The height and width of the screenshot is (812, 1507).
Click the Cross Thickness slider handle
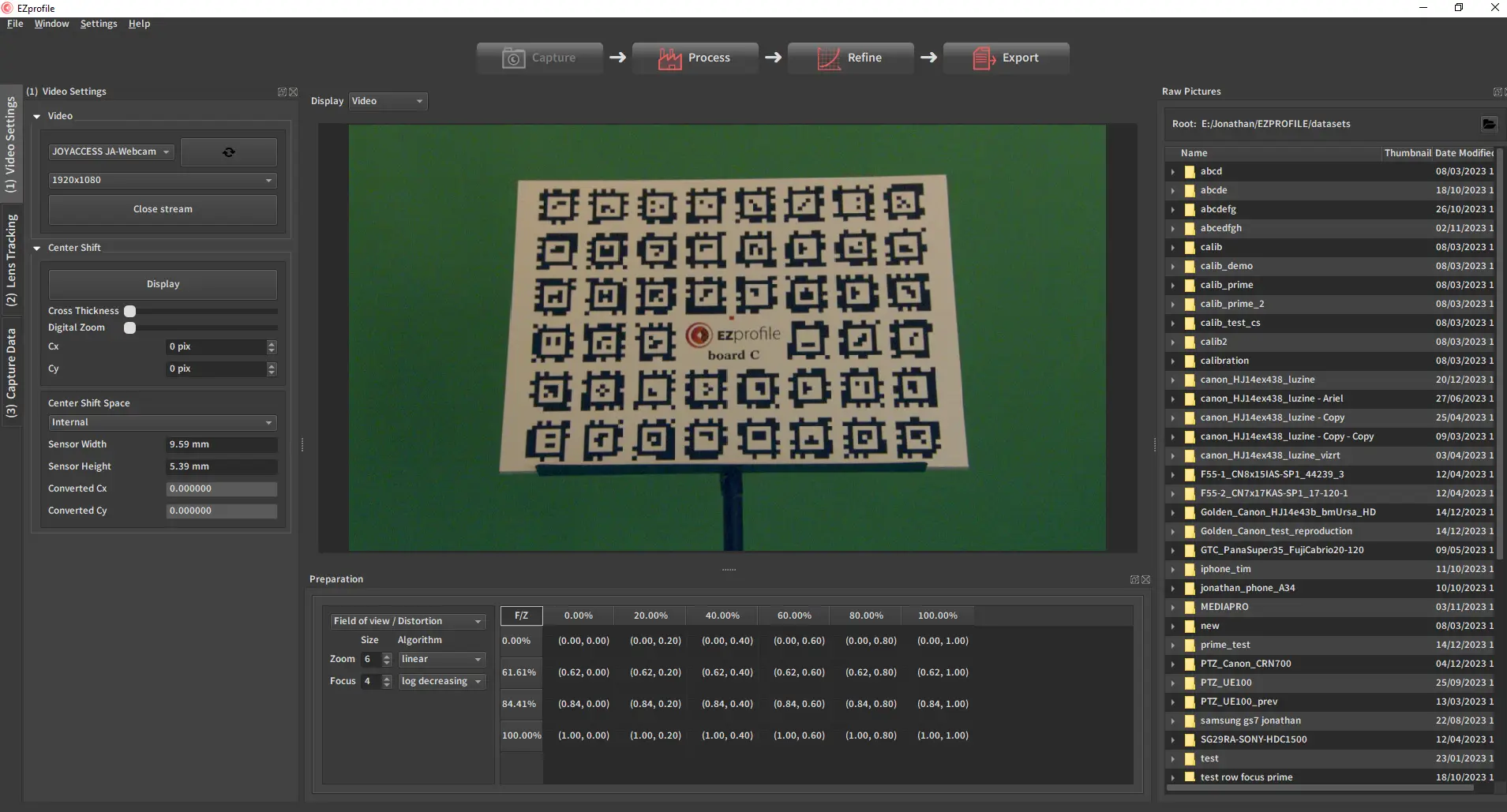tap(130, 311)
